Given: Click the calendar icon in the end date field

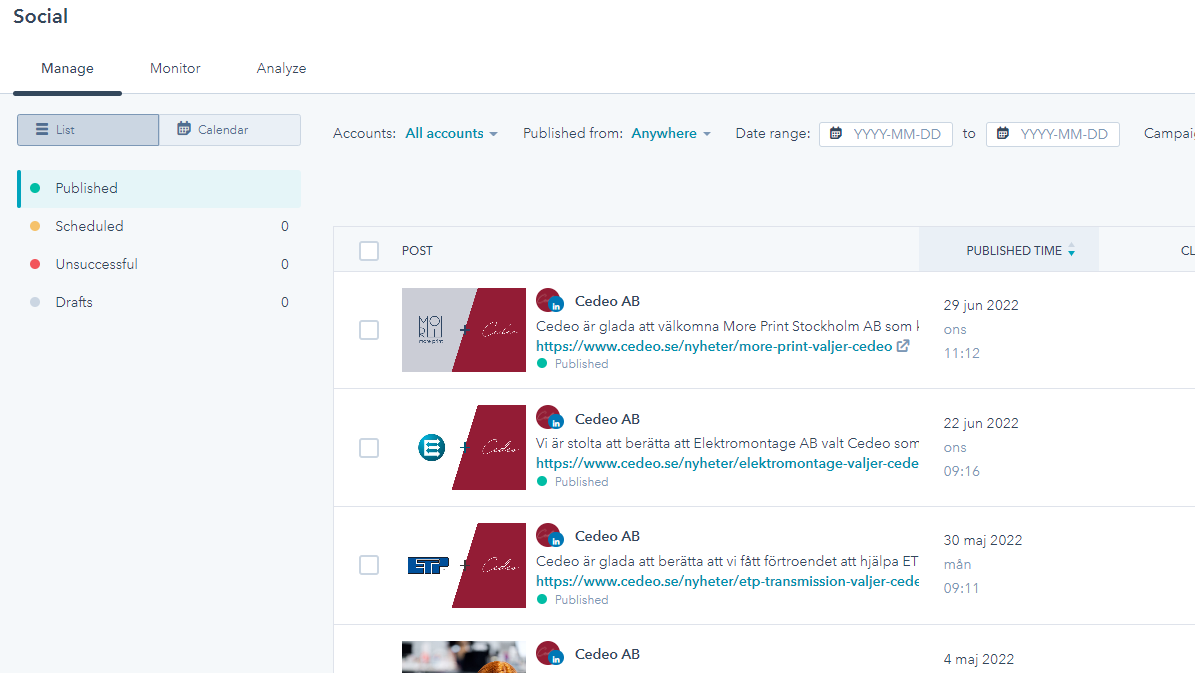Looking at the screenshot, I should coord(1003,133).
